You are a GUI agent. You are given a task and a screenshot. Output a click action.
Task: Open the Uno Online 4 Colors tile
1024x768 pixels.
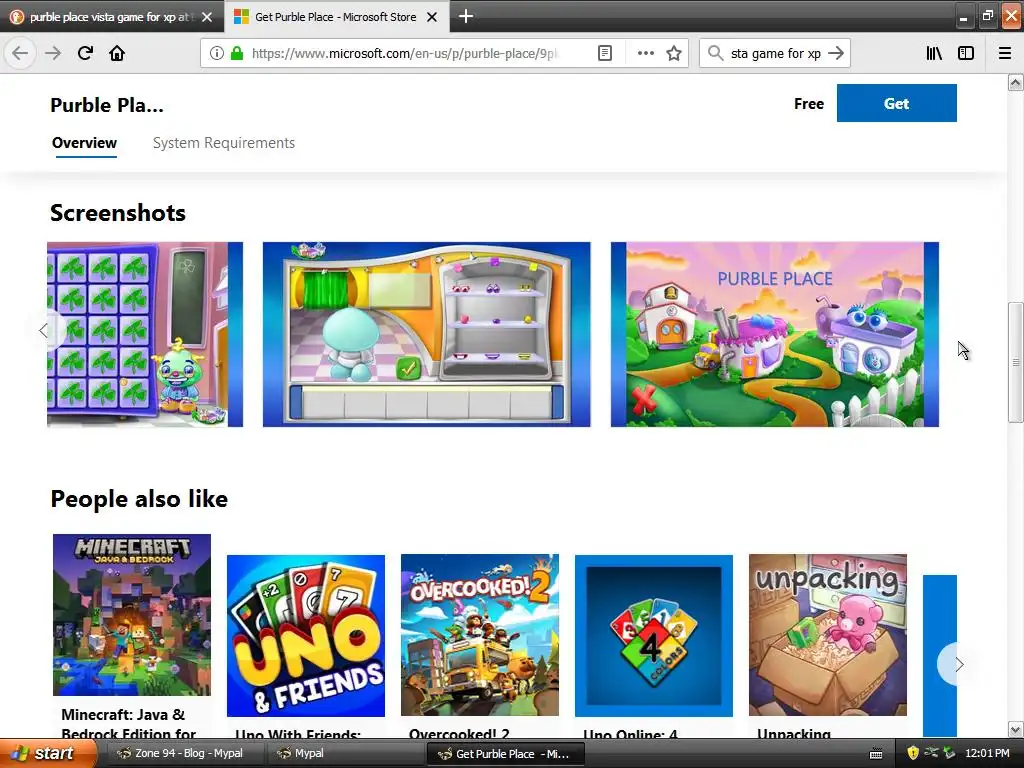tap(654, 635)
